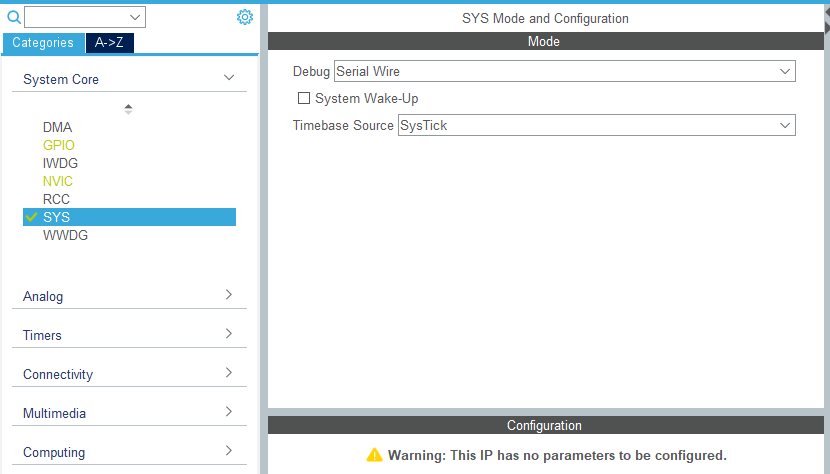Open the search field dropdown arrow
The width and height of the screenshot is (830, 474).
tap(136, 17)
